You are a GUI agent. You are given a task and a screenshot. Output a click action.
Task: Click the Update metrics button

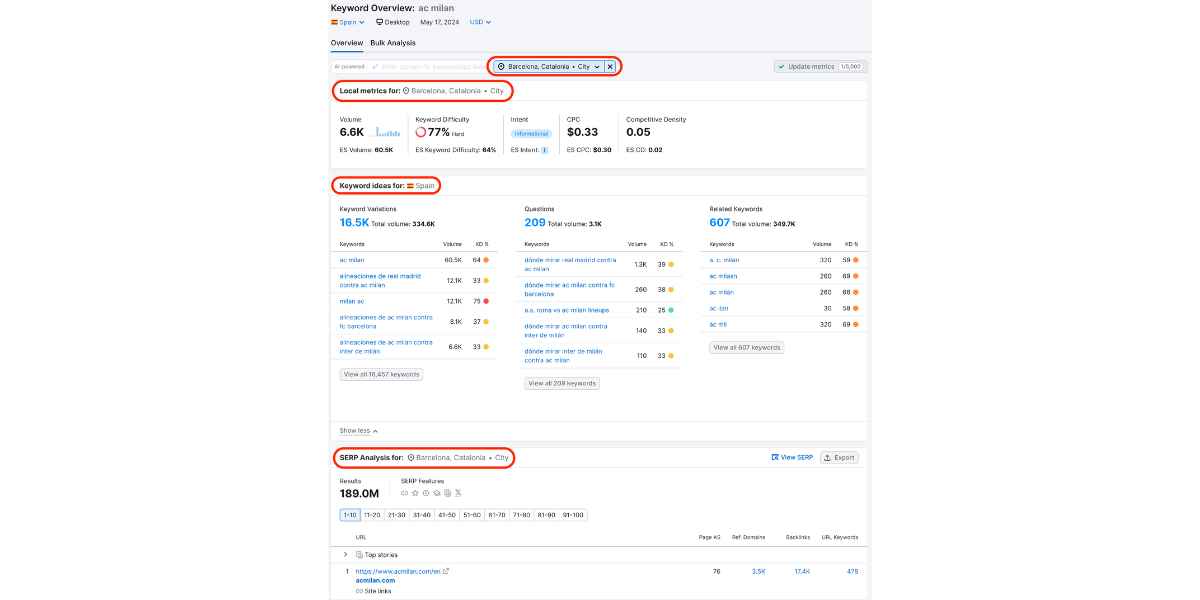point(820,67)
